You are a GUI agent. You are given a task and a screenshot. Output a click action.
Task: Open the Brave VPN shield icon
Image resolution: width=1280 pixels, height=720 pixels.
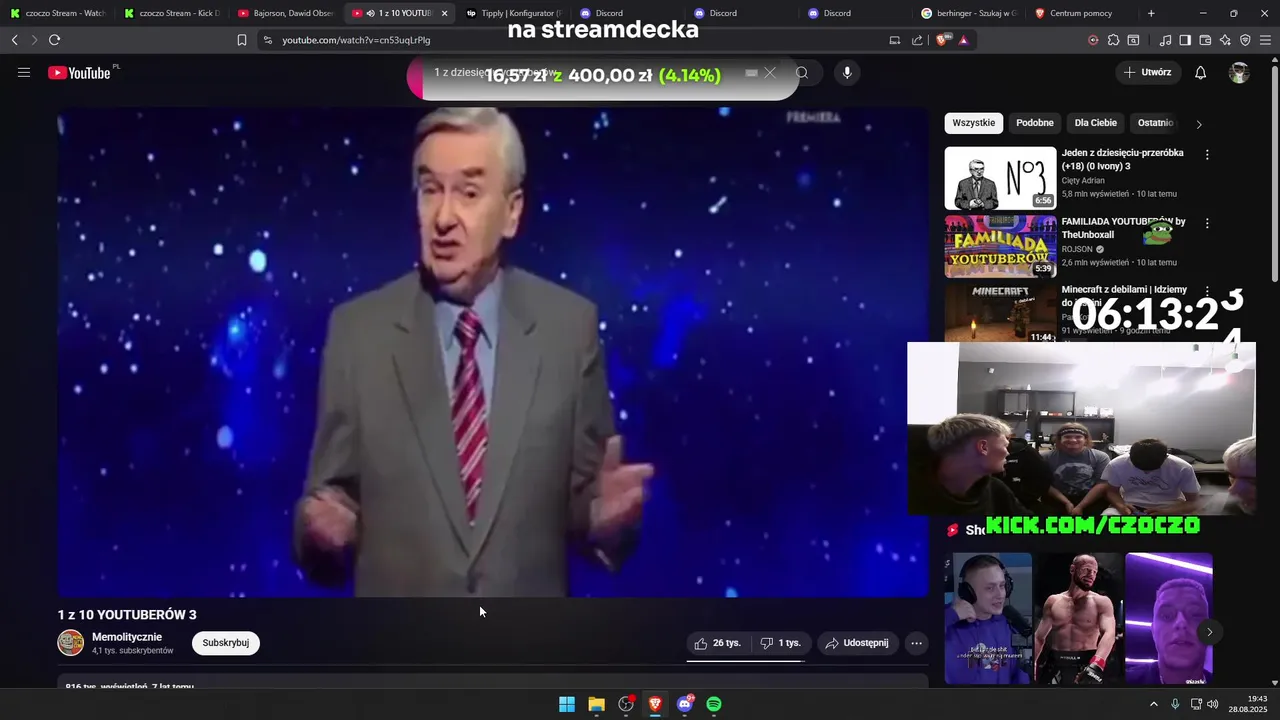1245,40
